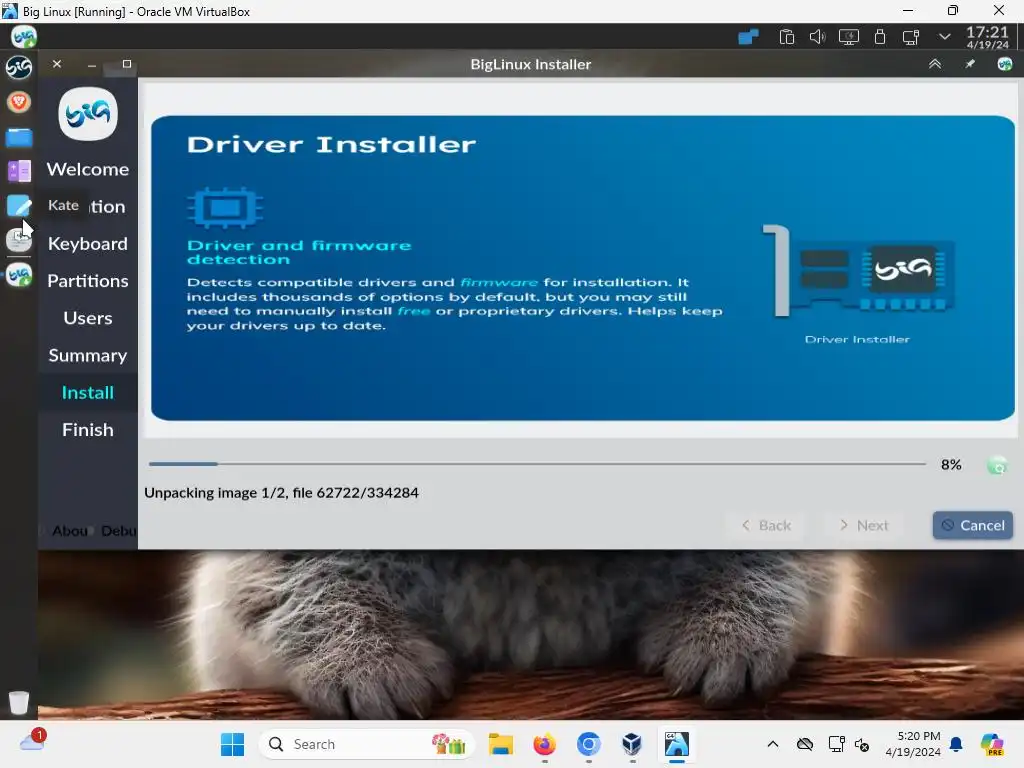Click the italic free link text
Image resolution: width=1024 pixels, height=768 pixels.
point(414,311)
